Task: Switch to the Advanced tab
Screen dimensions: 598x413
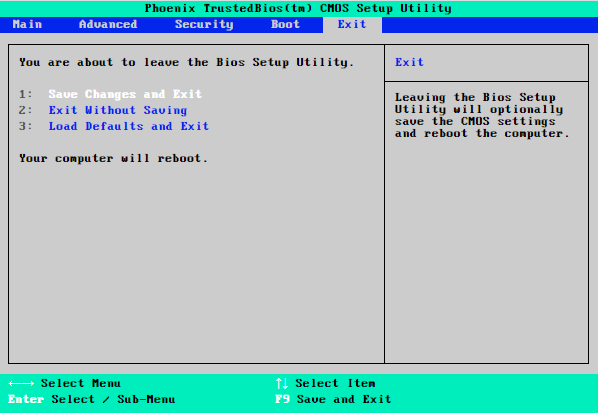Action: [108, 24]
